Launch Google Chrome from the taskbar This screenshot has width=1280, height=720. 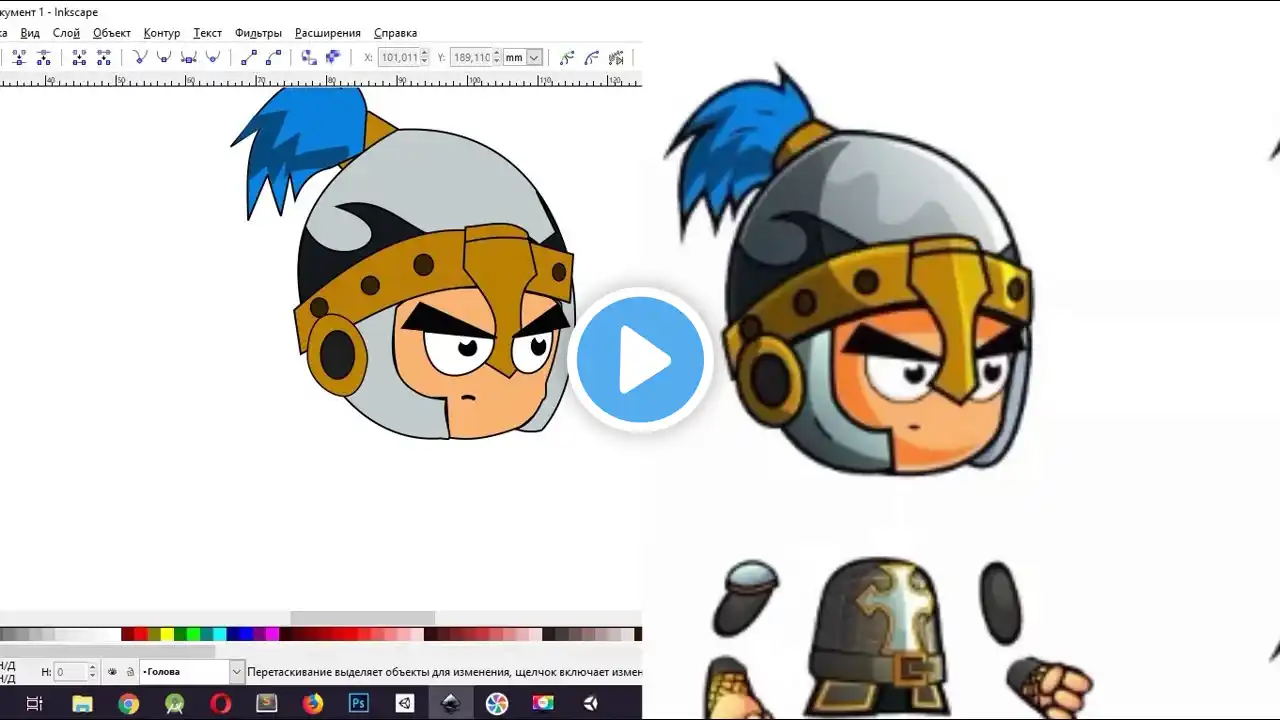(x=128, y=703)
